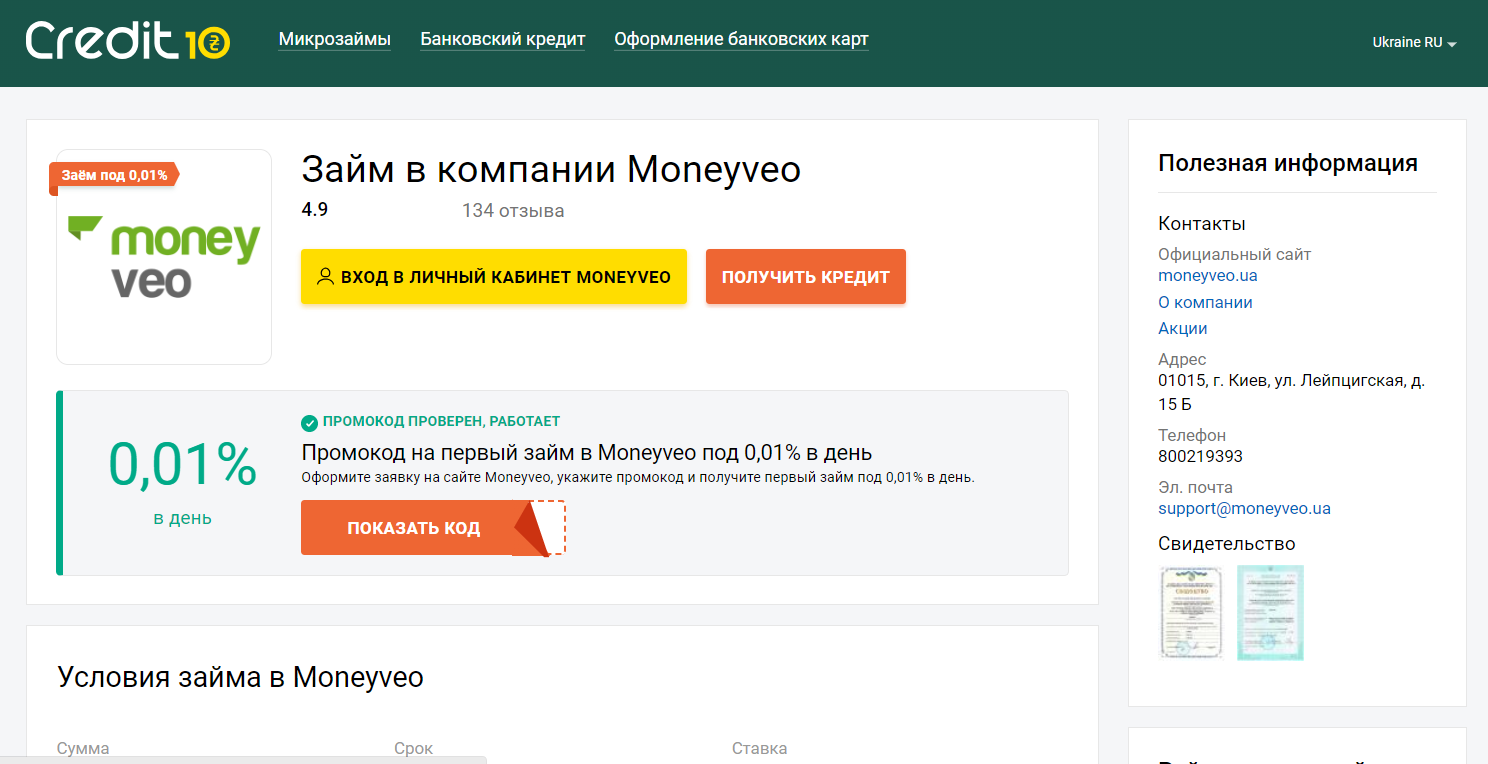Click the Получить кредит button
1488x764 pixels.
pos(806,277)
